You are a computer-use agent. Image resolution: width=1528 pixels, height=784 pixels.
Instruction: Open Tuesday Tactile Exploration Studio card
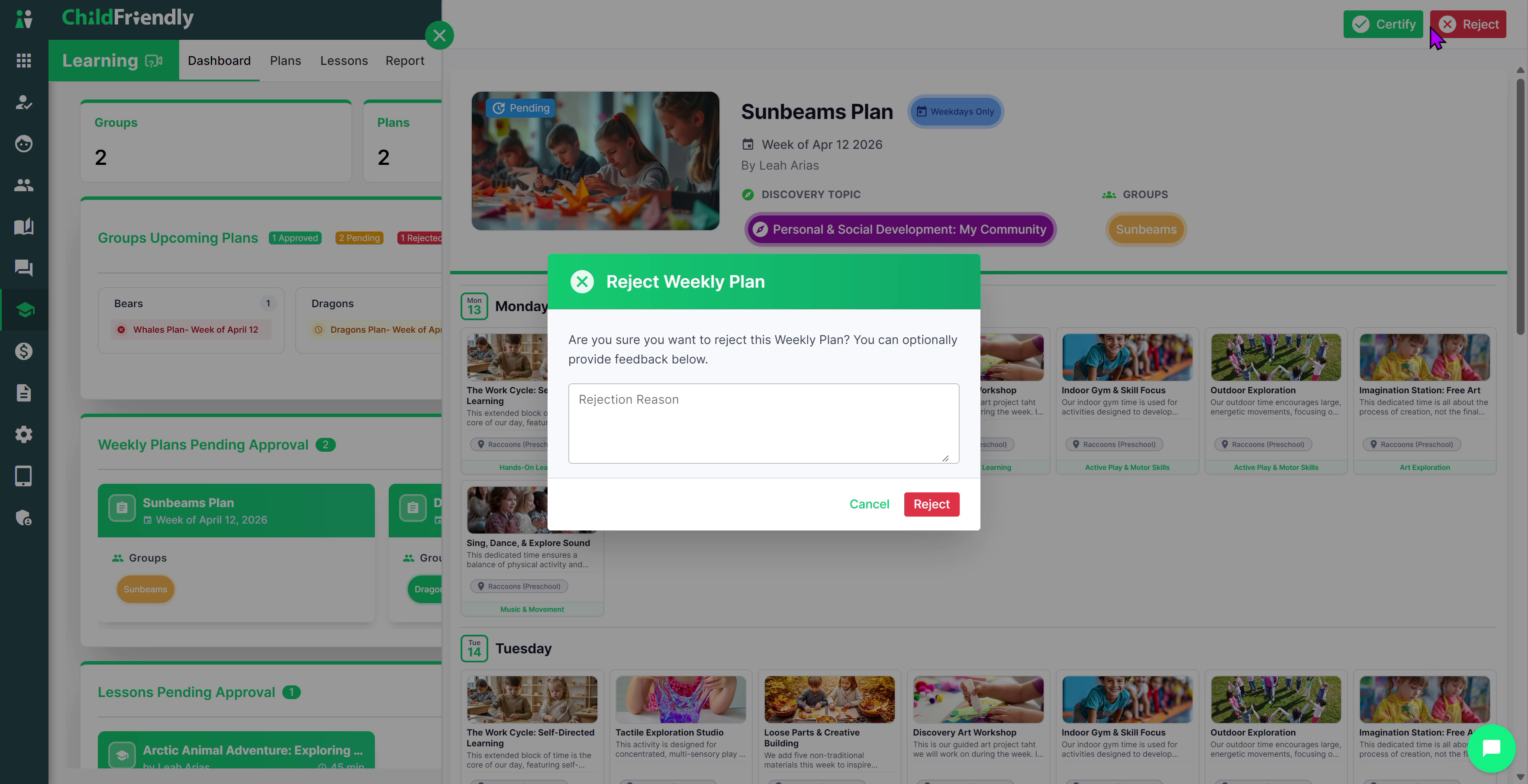pos(681,726)
